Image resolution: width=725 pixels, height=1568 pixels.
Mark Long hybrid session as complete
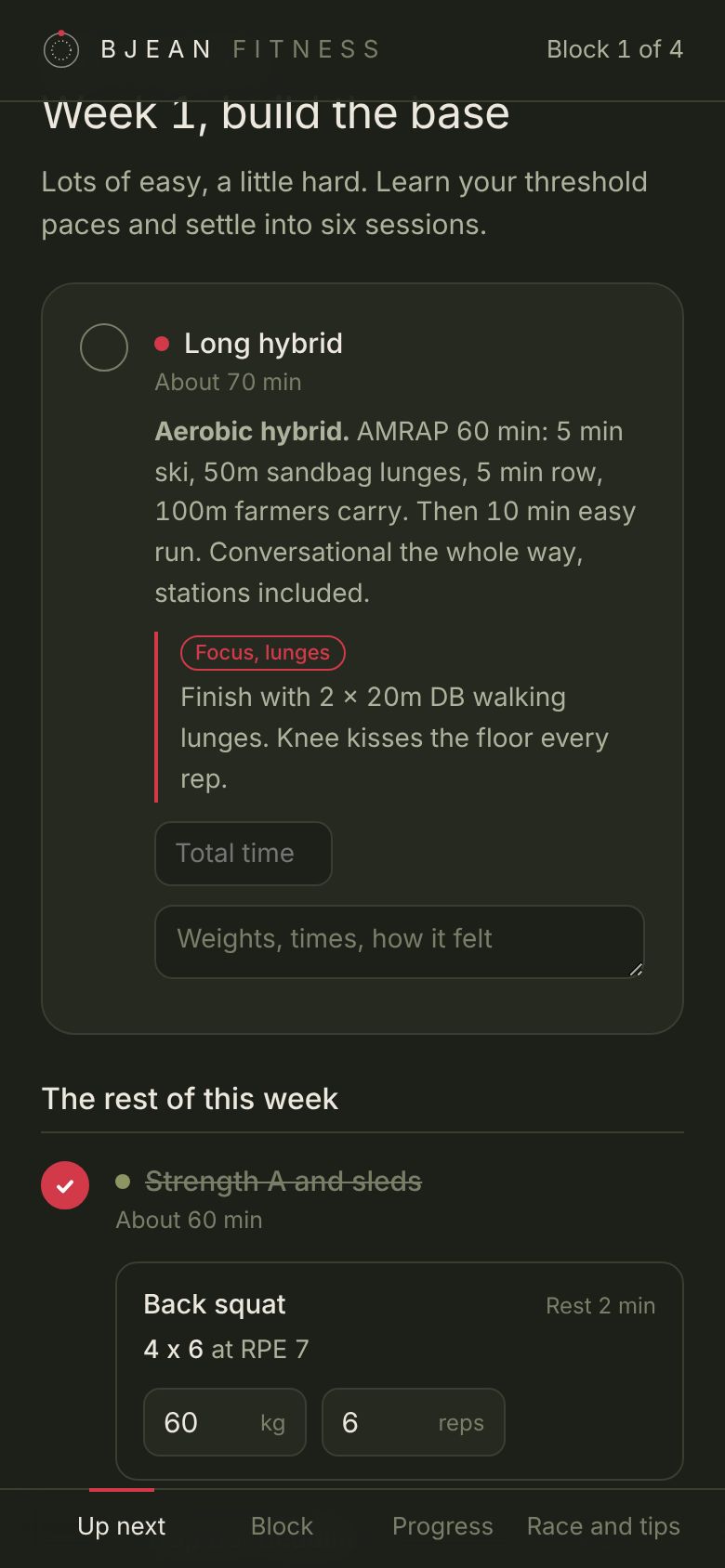click(104, 347)
